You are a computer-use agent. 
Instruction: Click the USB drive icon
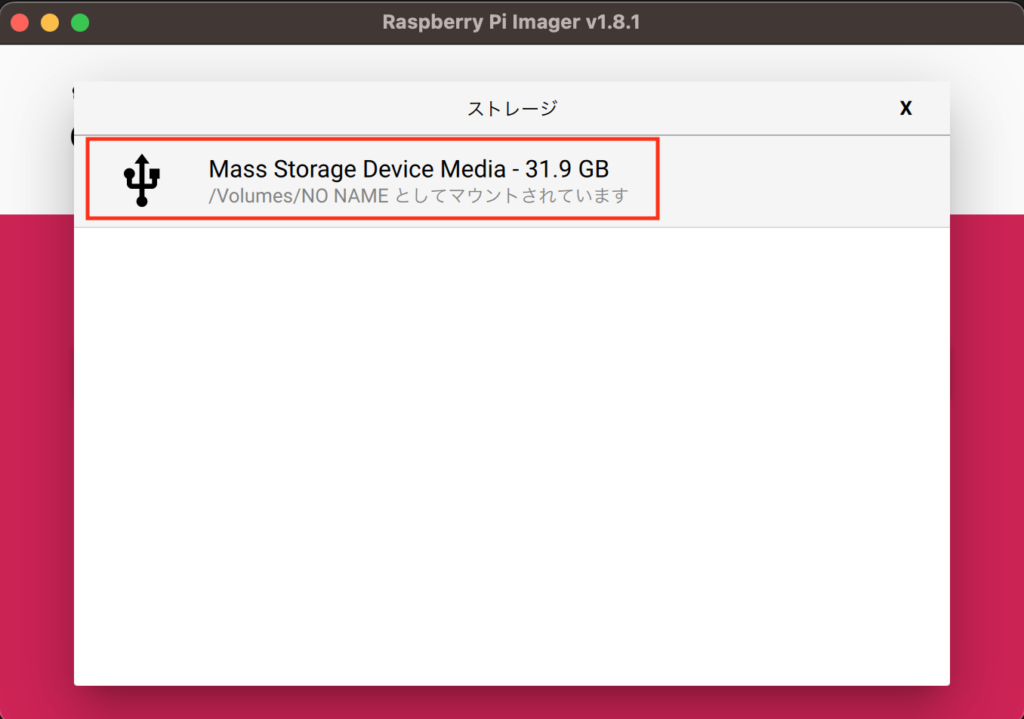coord(142,180)
